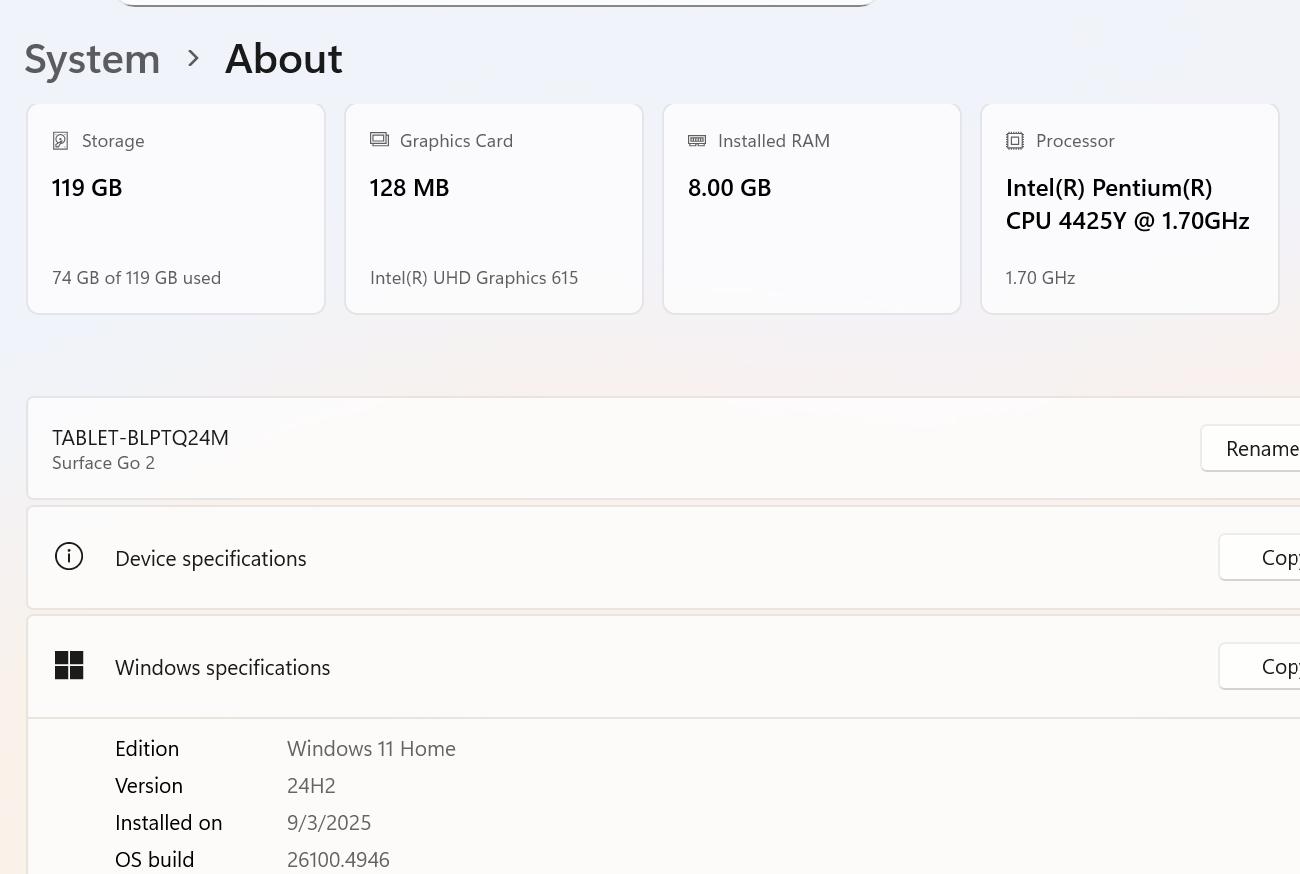Select the Intel Pentium CPU 4425Y name

(x=1128, y=204)
